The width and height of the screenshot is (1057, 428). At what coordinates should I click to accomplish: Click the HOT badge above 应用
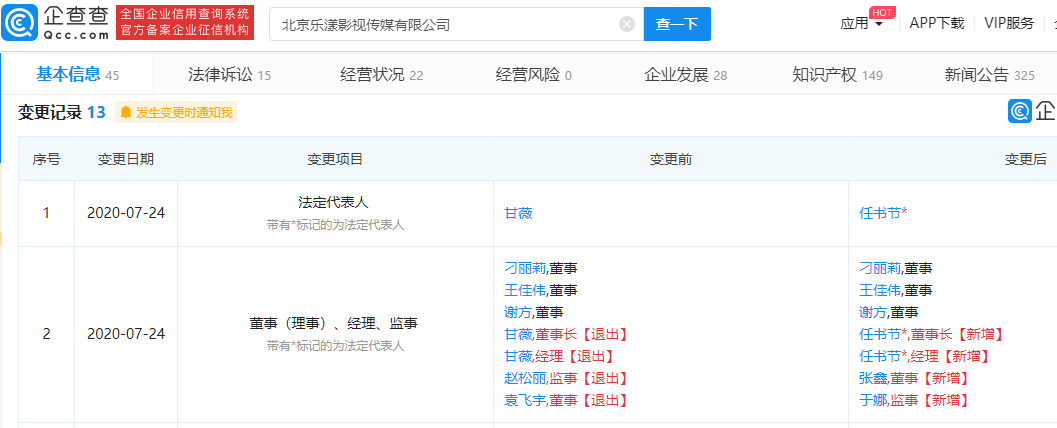882,11
